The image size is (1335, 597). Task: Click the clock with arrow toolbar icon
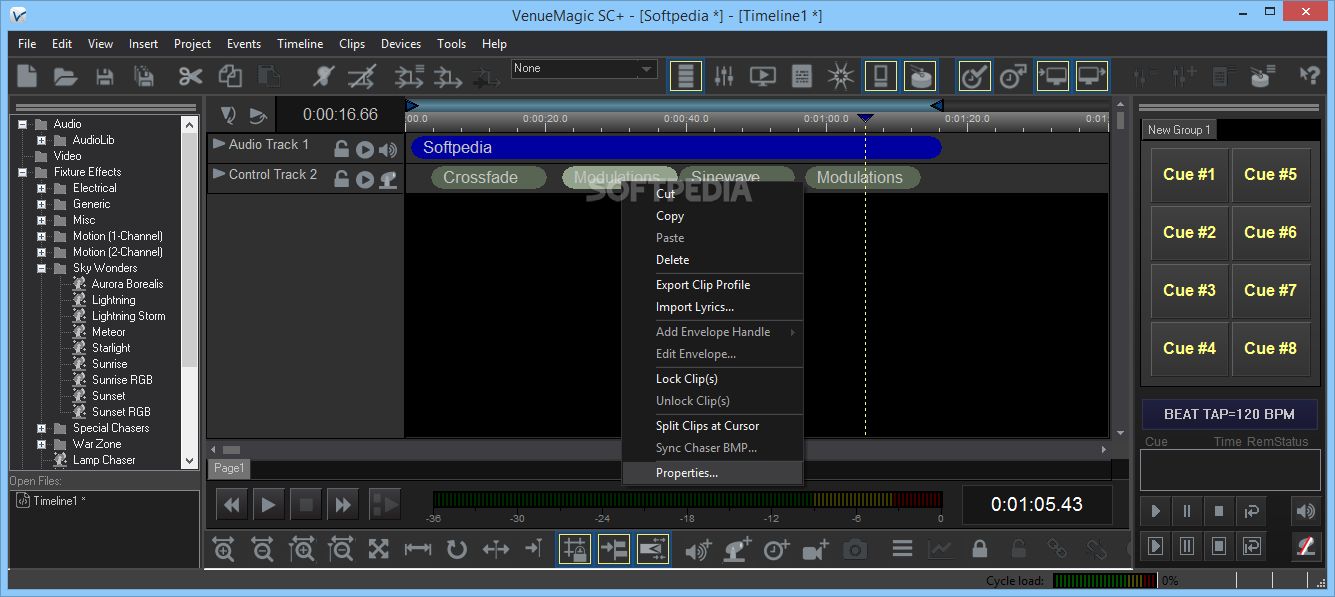click(x=1013, y=76)
